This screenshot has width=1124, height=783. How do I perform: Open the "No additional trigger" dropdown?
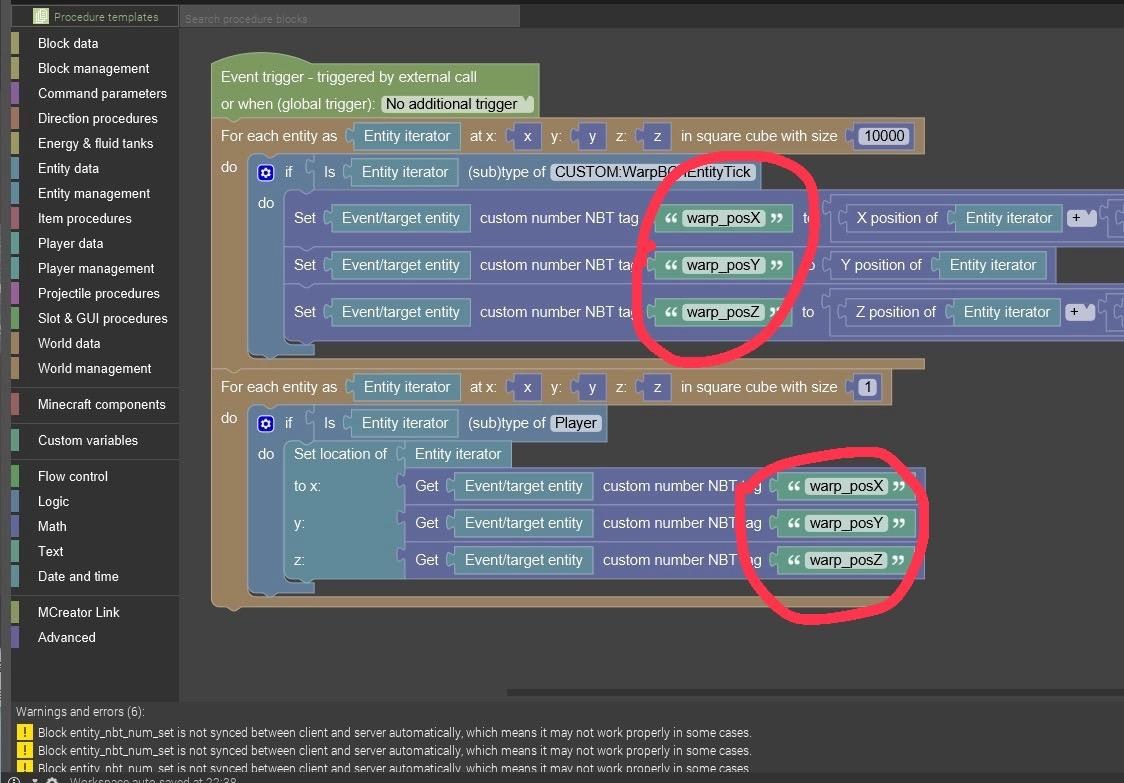457,104
